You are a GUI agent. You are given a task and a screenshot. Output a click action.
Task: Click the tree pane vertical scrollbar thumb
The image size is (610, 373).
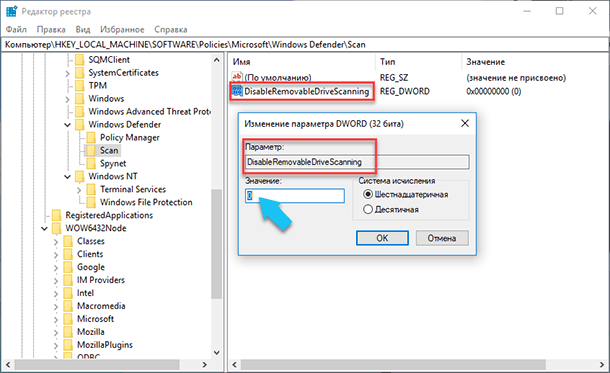coord(217,244)
